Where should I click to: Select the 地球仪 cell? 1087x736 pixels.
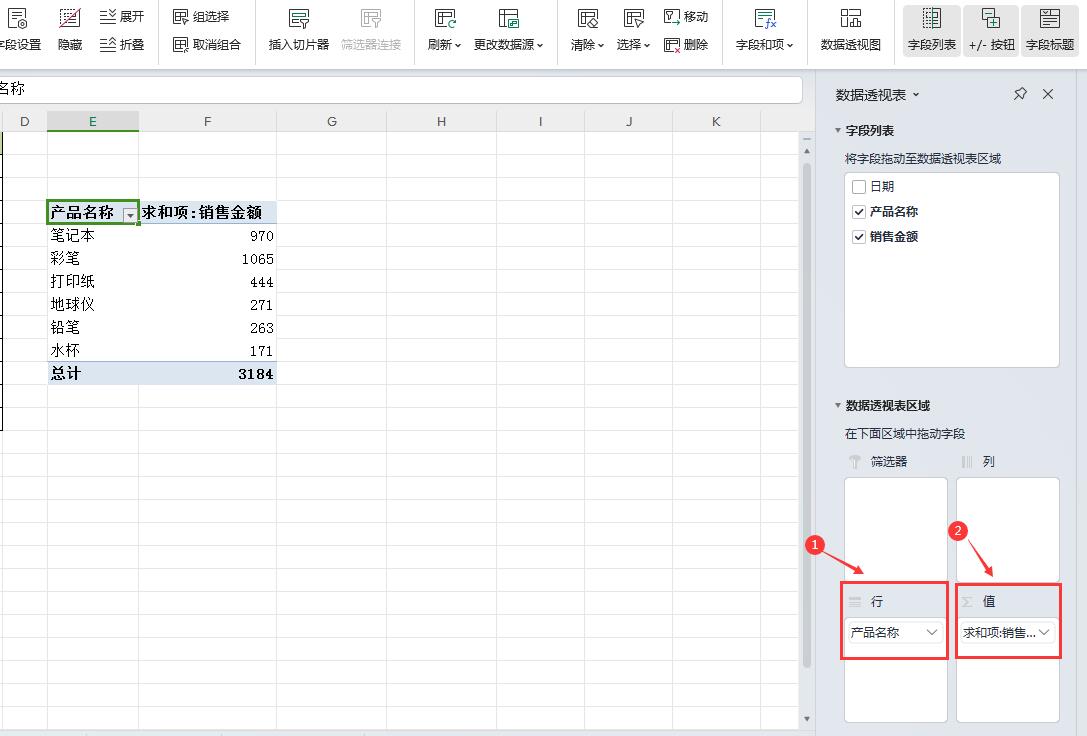point(93,304)
